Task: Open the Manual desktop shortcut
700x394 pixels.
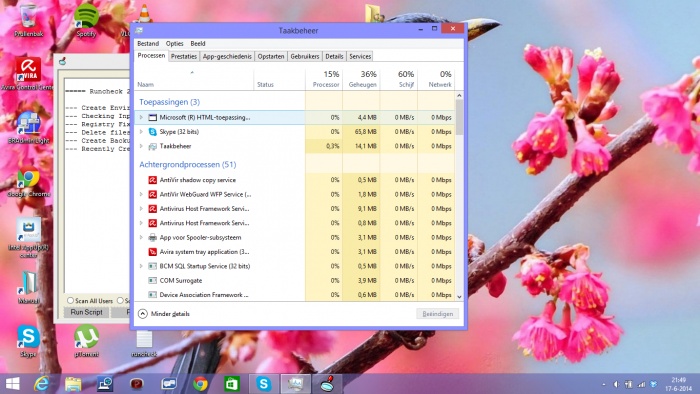Action: (29, 288)
